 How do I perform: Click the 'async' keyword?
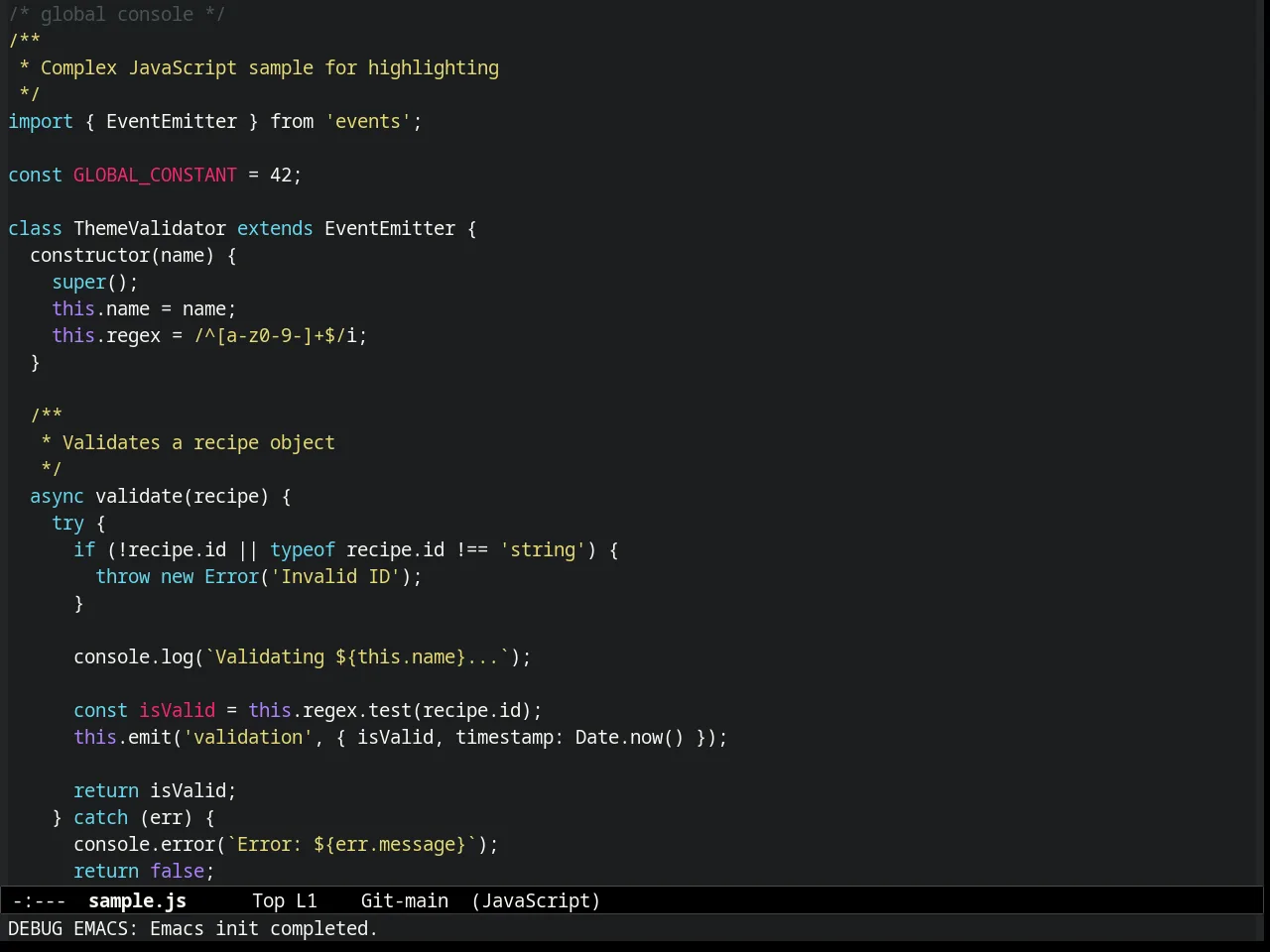click(57, 496)
